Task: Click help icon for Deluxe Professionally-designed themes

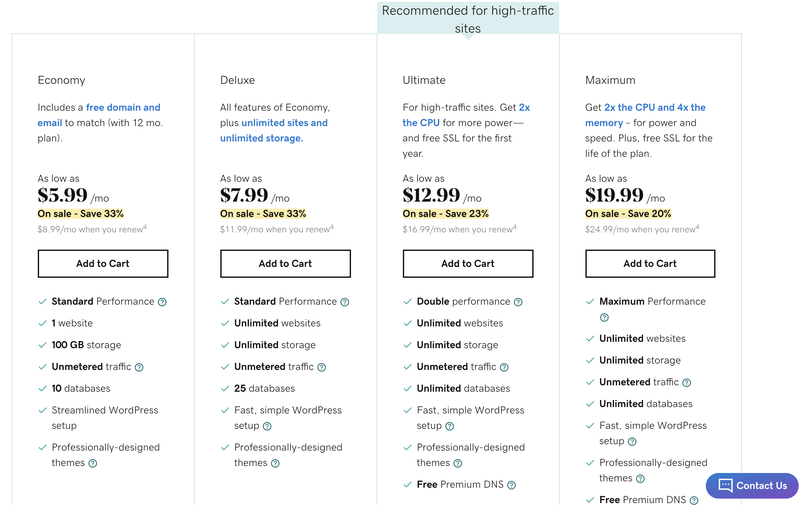Action: [276, 463]
